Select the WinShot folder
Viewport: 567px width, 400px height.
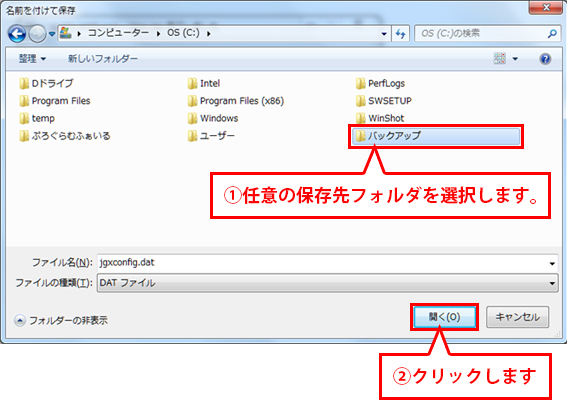coord(380,118)
